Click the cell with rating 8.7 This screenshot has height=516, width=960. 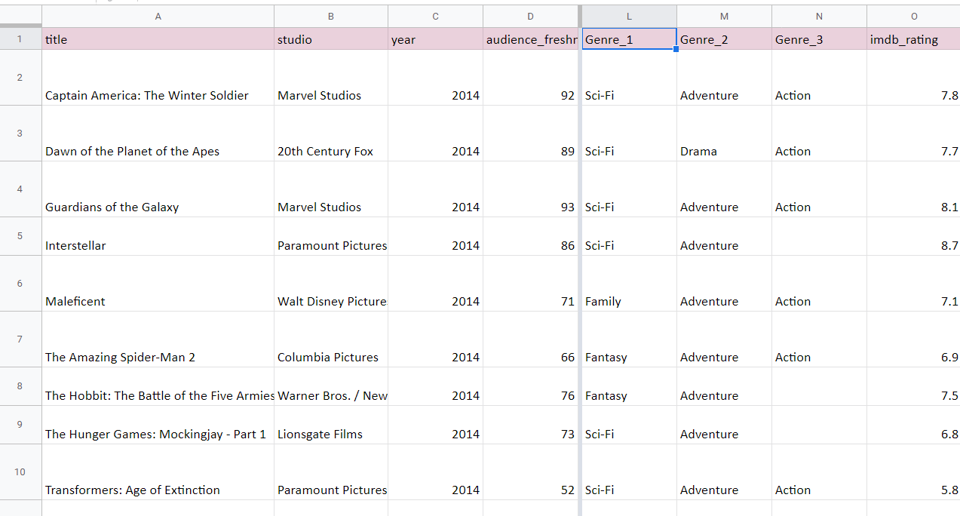point(913,236)
